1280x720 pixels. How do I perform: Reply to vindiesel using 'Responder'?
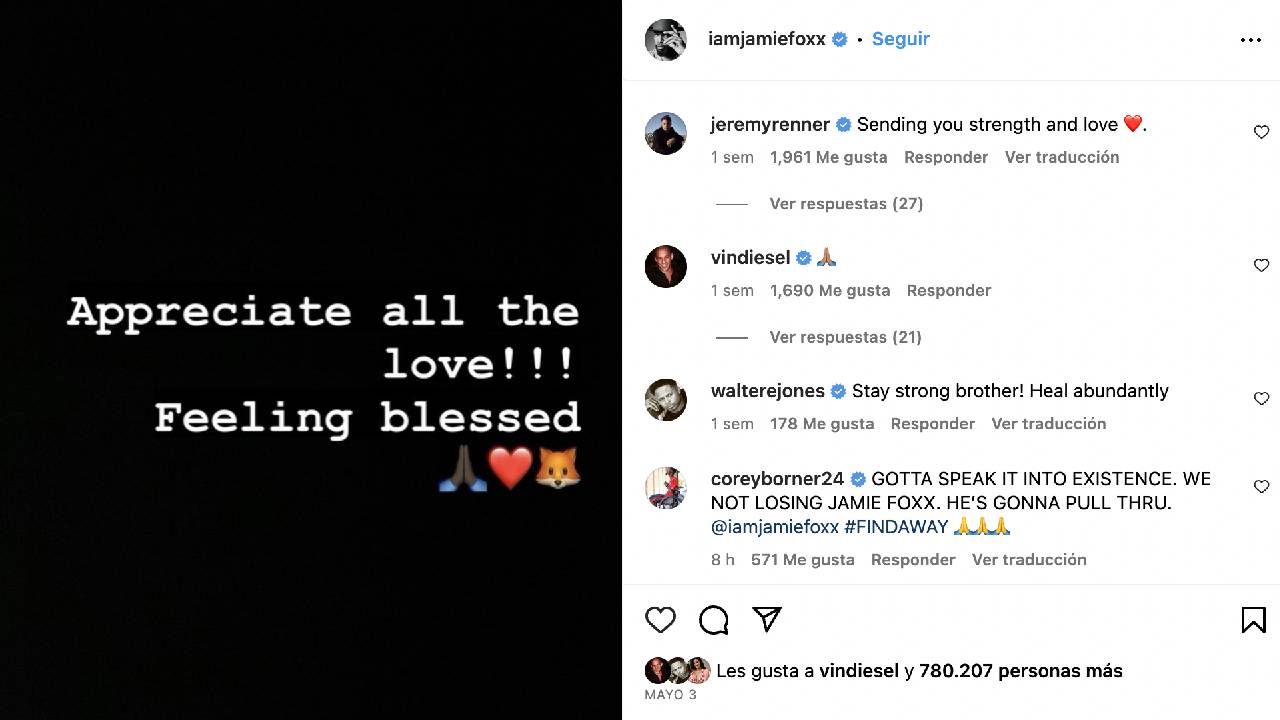pos(948,290)
